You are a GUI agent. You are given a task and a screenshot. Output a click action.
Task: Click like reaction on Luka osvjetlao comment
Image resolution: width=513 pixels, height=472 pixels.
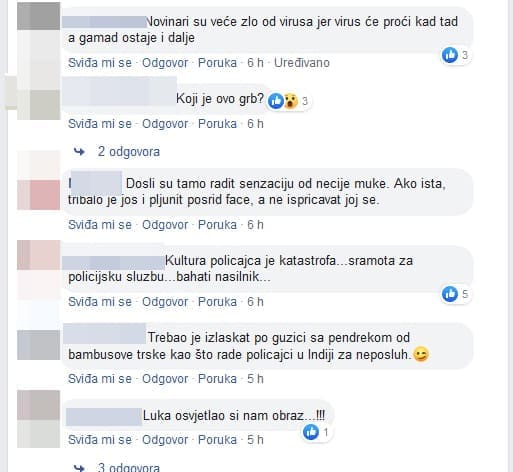tap(311, 432)
